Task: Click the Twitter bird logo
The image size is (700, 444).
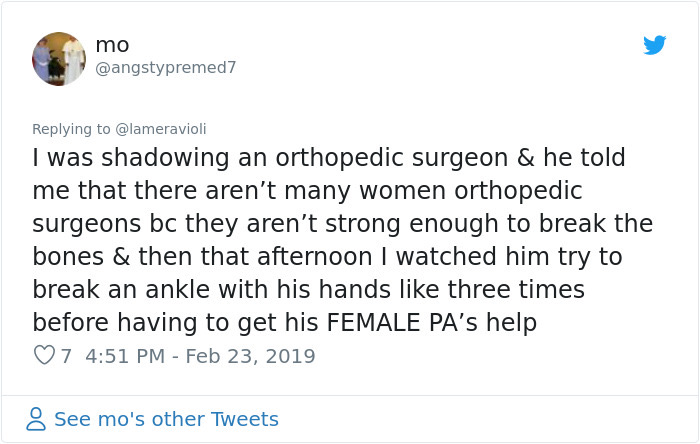Action: point(655,45)
